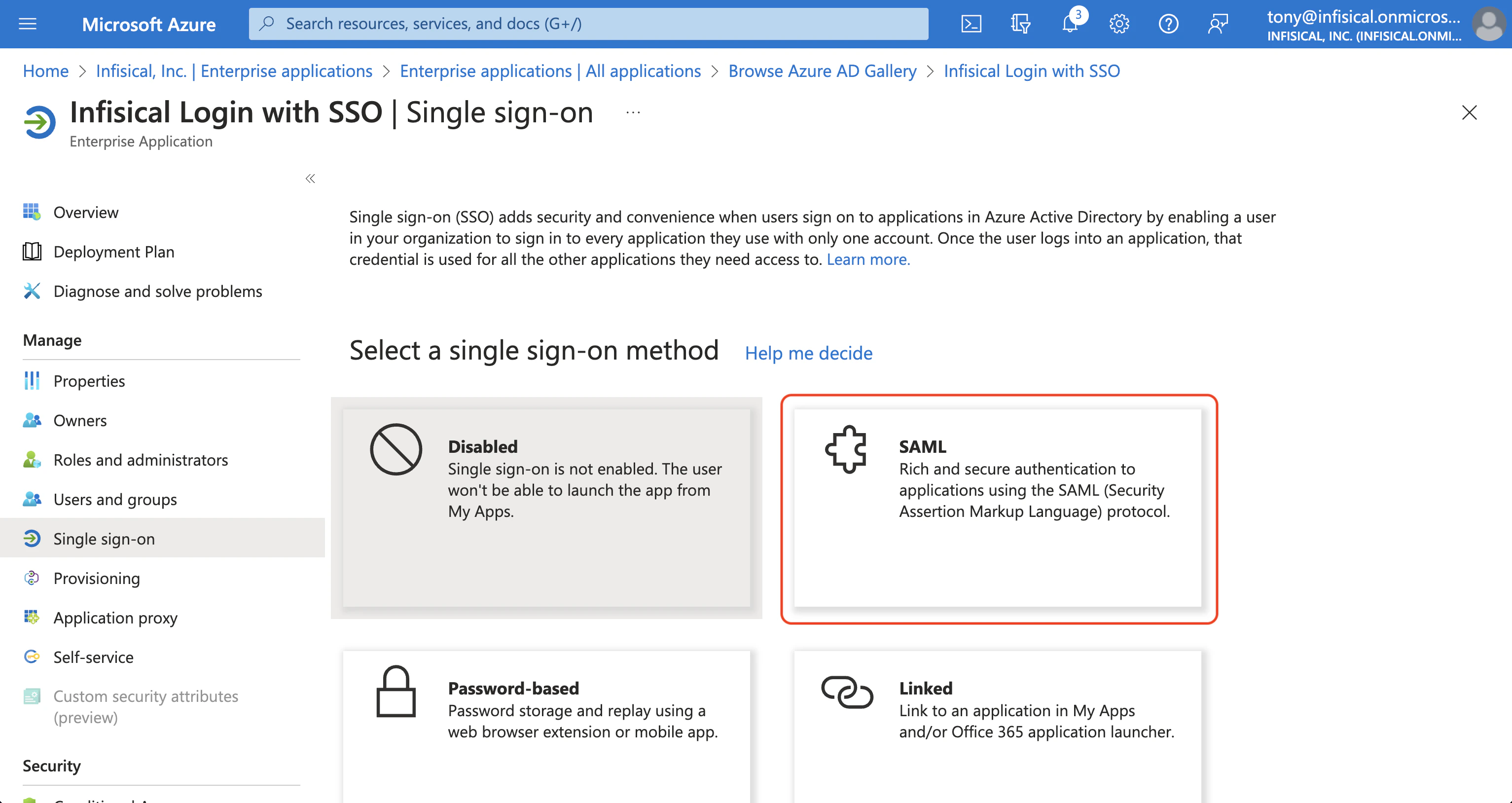Close the Single sign-on blade
1512x803 pixels.
1469,112
